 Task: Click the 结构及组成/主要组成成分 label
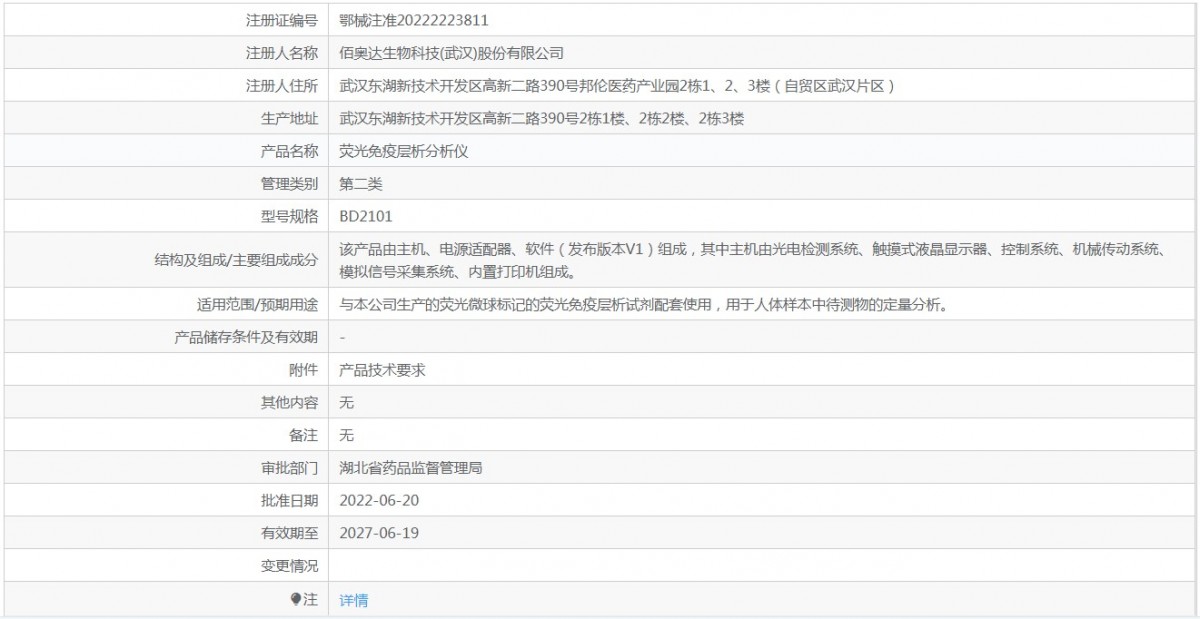tap(238, 260)
